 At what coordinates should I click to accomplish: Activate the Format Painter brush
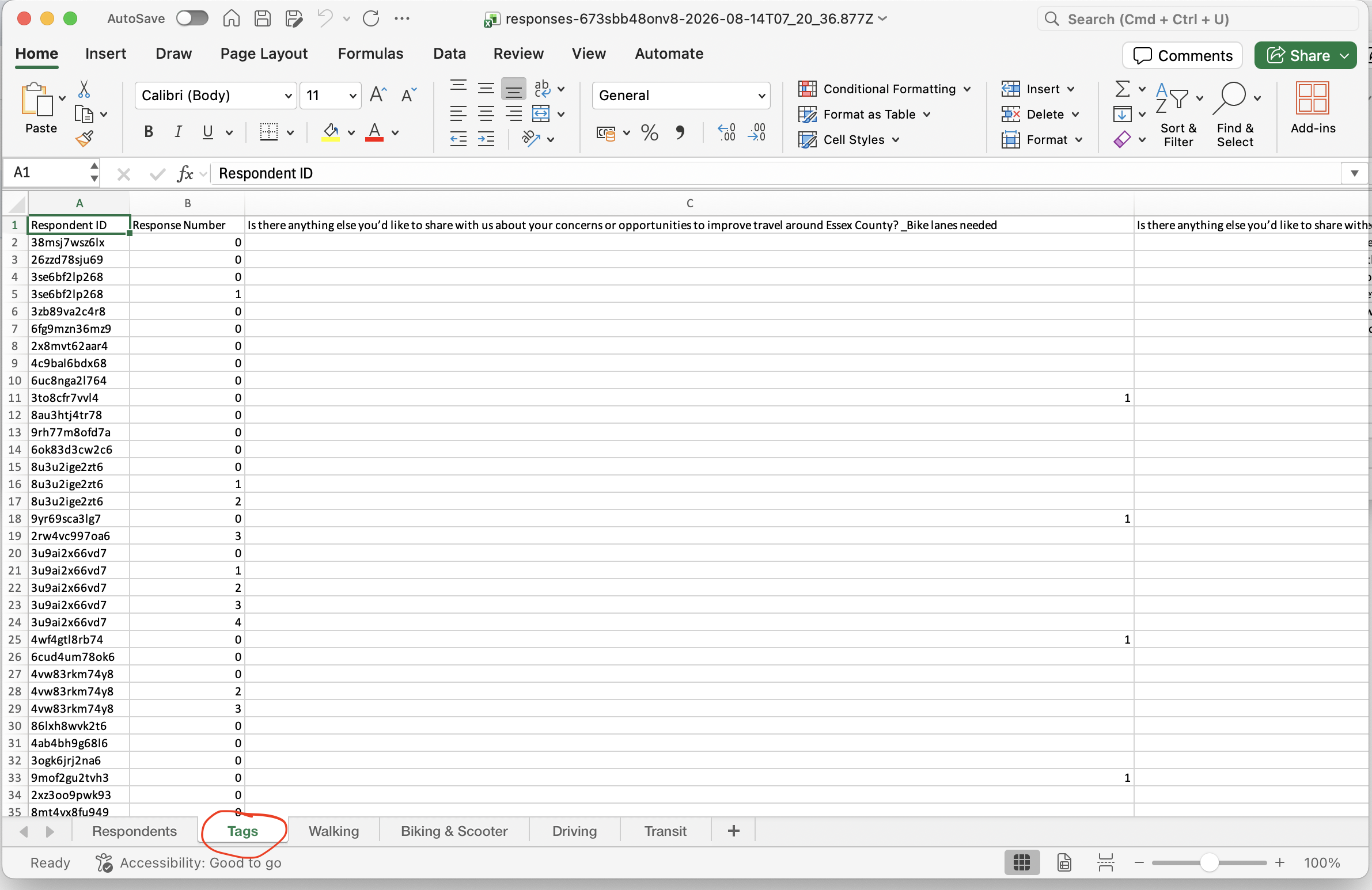pyautogui.click(x=84, y=139)
